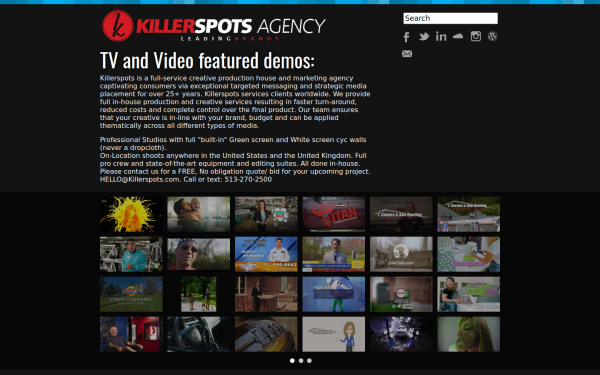Select the first carousel page dot
600x375 pixels.
click(x=292, y=360)
